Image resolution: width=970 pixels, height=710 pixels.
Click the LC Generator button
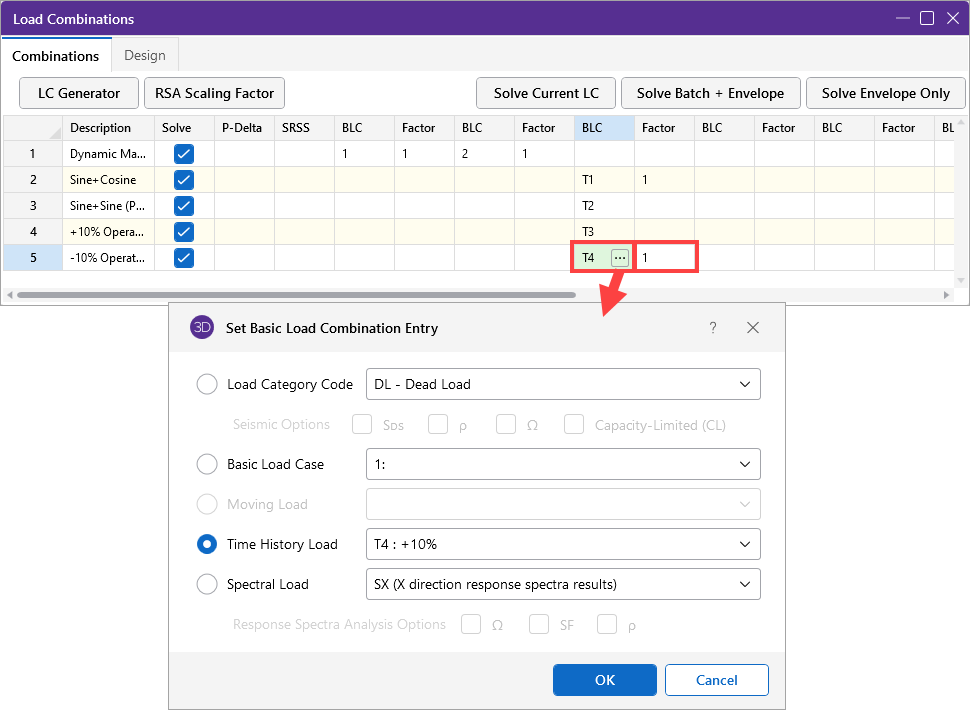pos(79,93)
